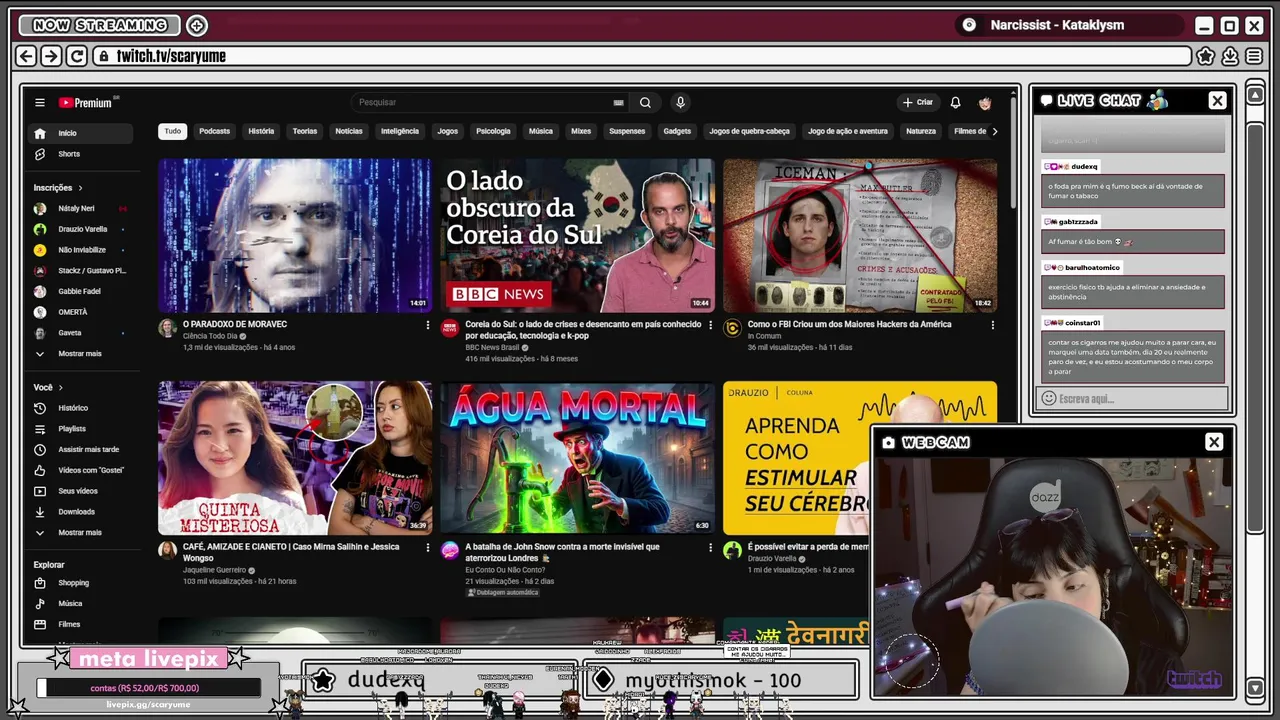Expand Mostrar mais under Você
Image resolution: width=1280 pixels, height=720 pixels.
click(x=80, y=533)
